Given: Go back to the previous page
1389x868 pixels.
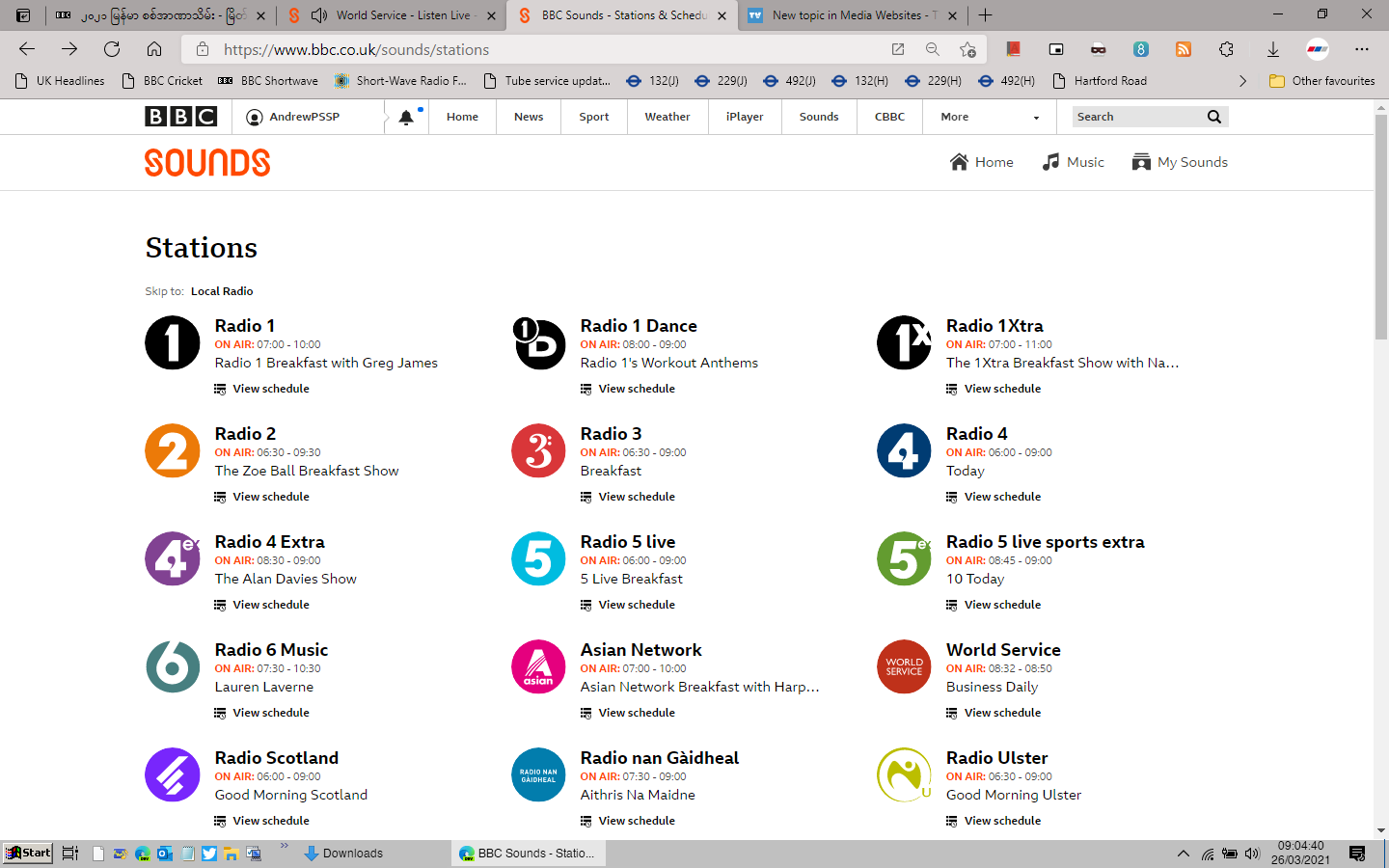Looking at the screenshot, I should click(27, 49).
